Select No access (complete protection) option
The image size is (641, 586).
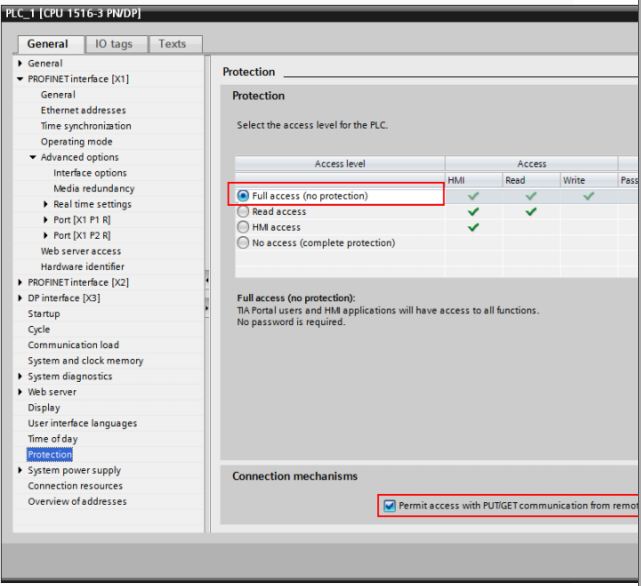click(243, 243)
